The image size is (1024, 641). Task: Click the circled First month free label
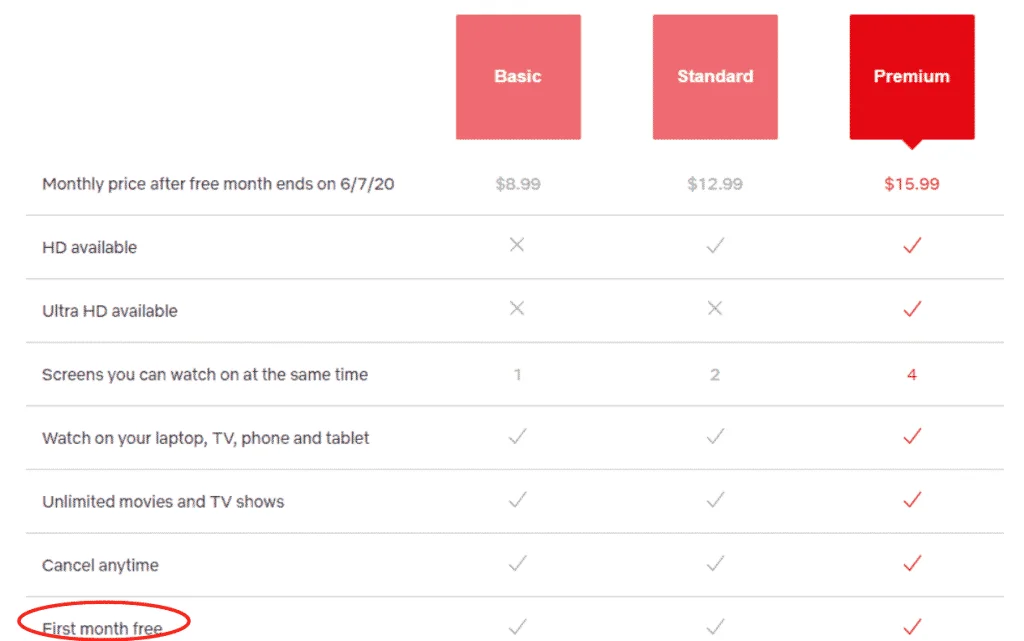[x=103, y=629]
